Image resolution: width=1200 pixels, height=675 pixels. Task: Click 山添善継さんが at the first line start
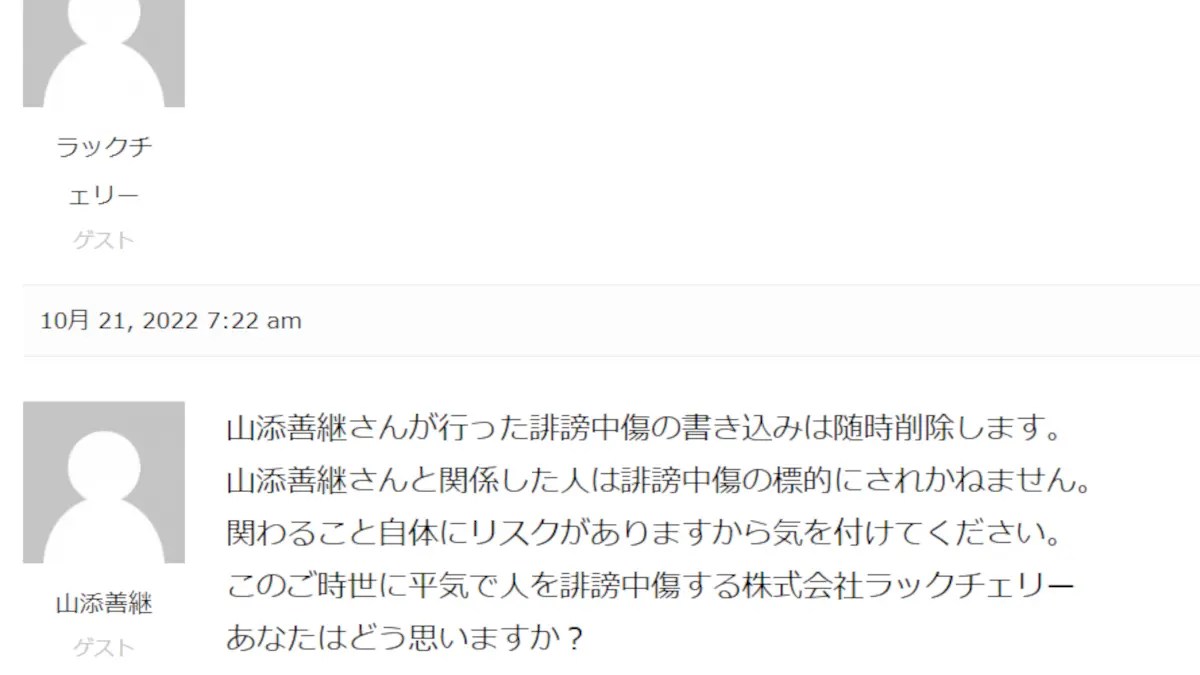click(333, 431)
